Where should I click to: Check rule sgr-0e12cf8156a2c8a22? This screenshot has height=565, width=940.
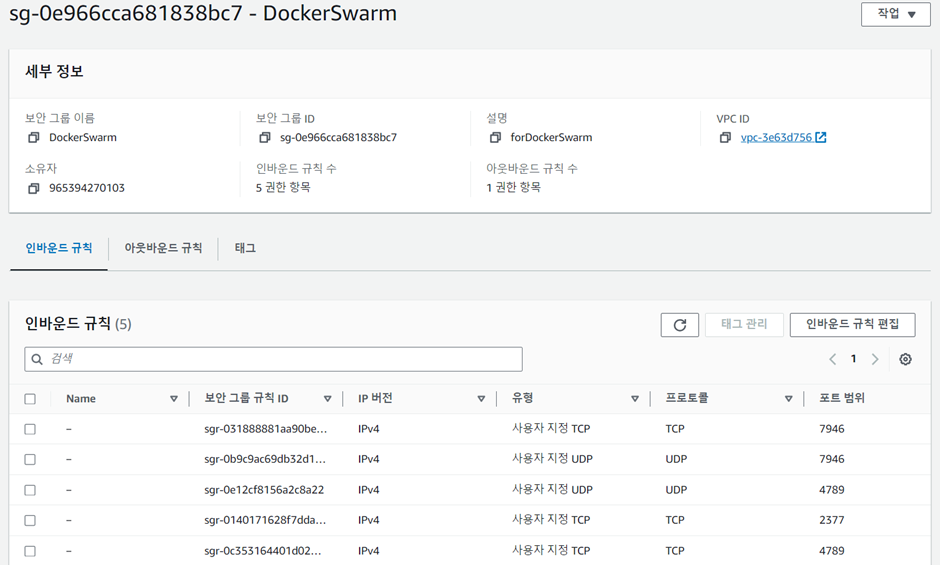tap(30, 490)
